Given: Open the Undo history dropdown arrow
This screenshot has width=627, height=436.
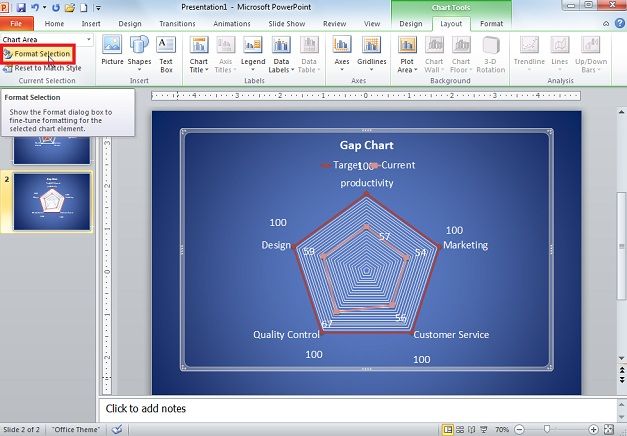Looking at the screenshot, I should tap(44, 7).
